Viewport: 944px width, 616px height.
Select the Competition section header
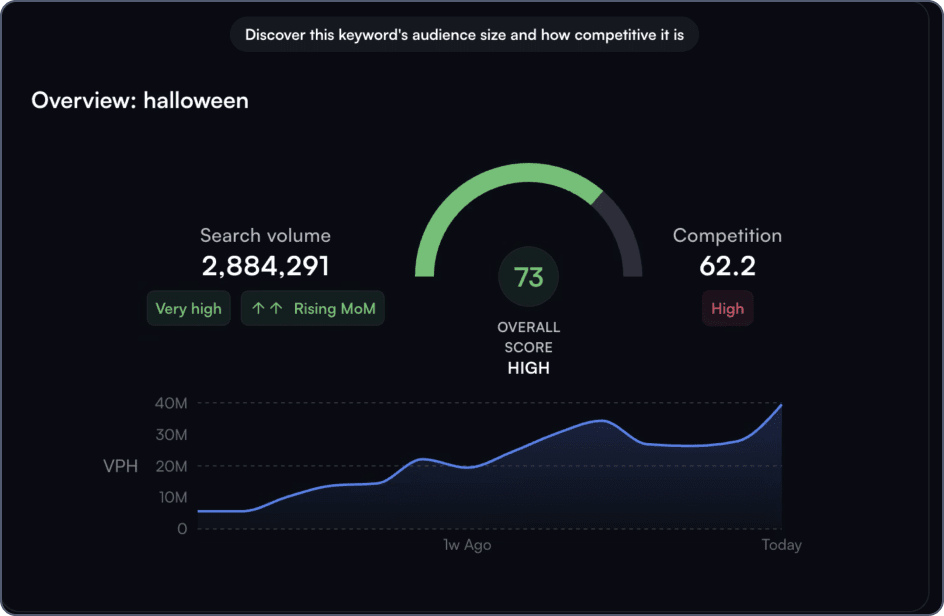(727, 235)
